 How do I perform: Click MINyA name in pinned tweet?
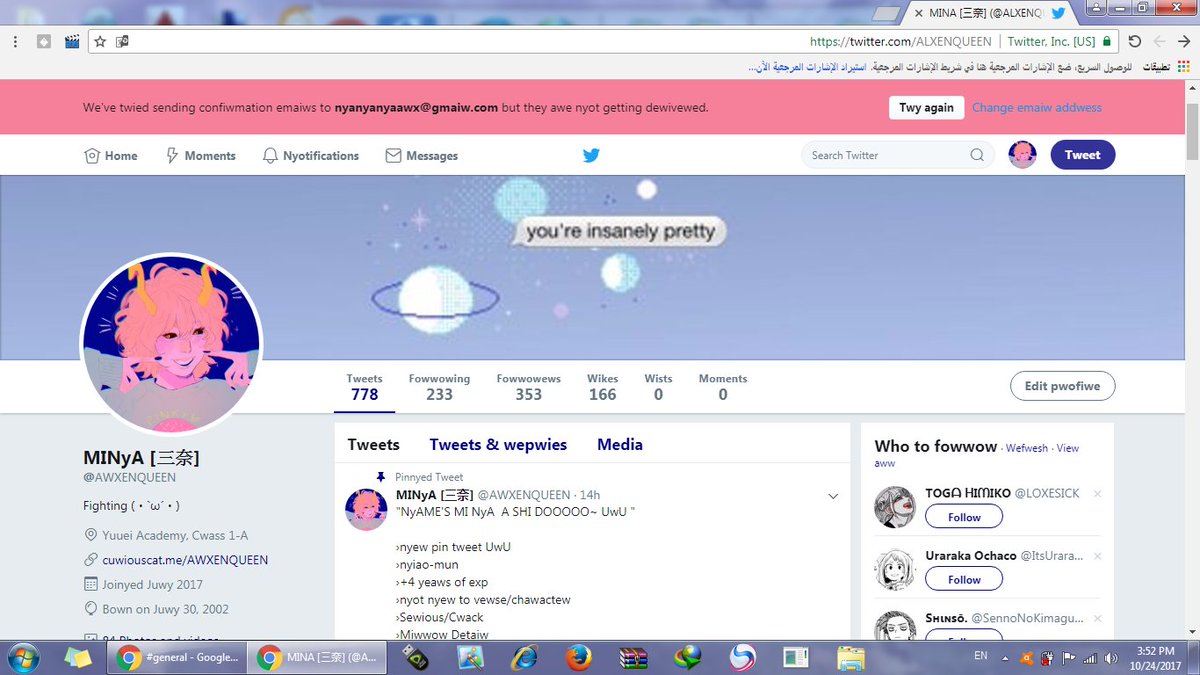coord(434,495)
